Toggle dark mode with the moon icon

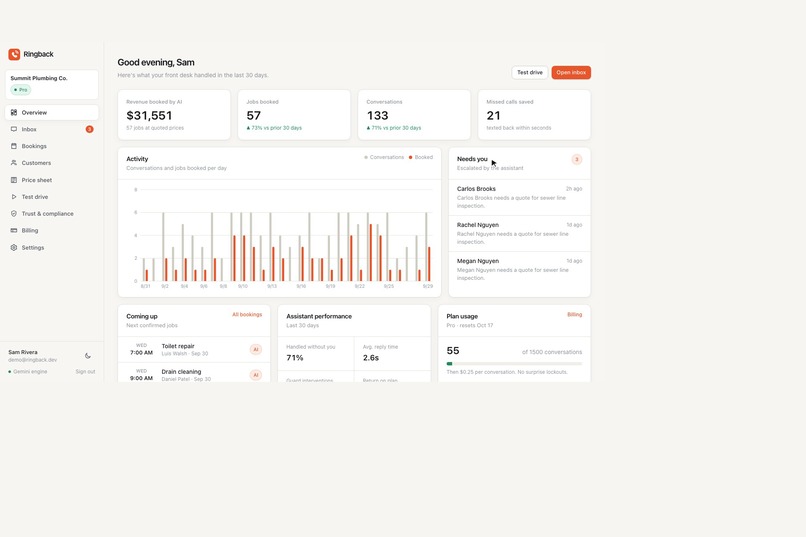point(88,356)
